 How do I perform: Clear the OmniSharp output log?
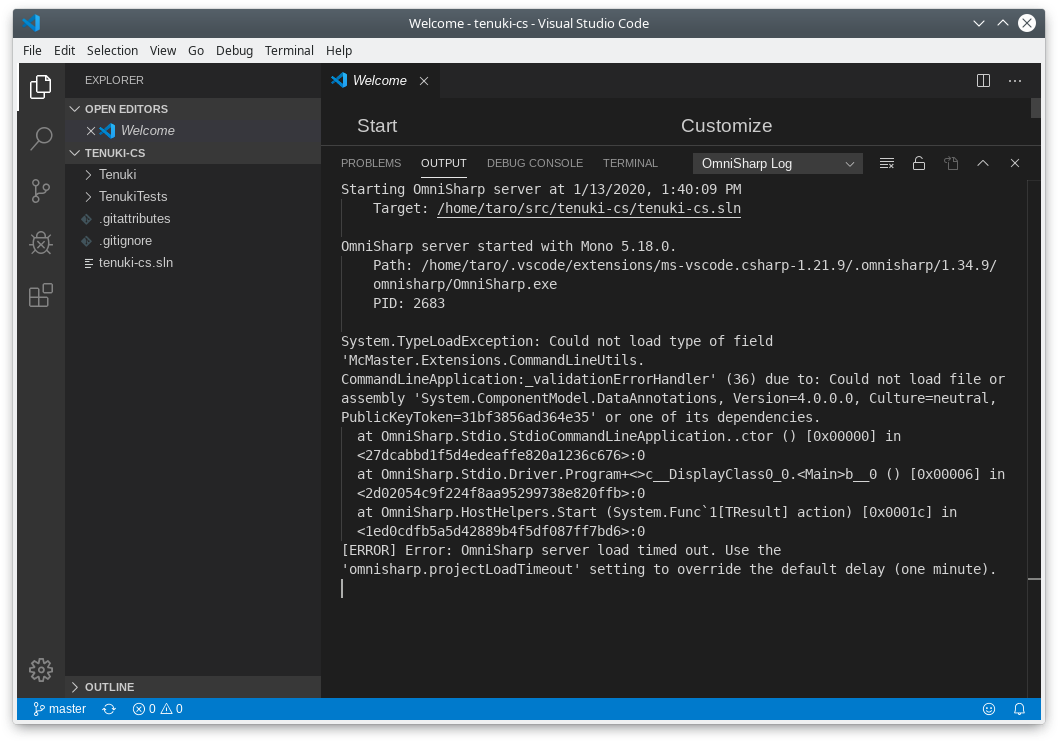click(886, 163)
